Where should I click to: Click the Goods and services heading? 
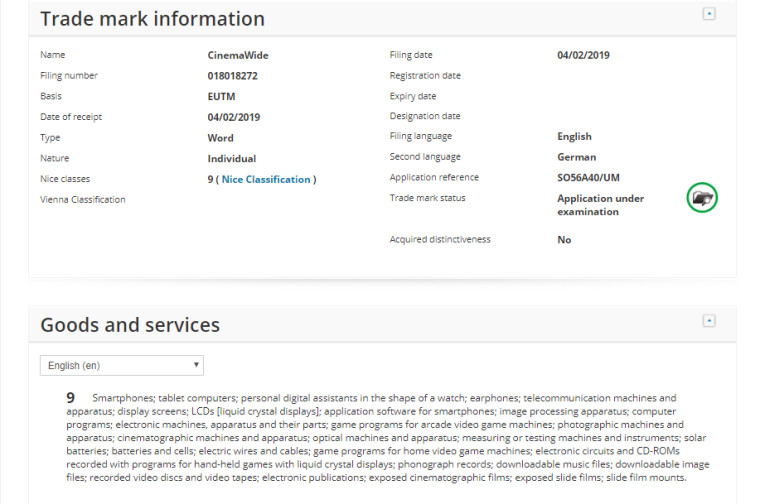click(130, 325)
